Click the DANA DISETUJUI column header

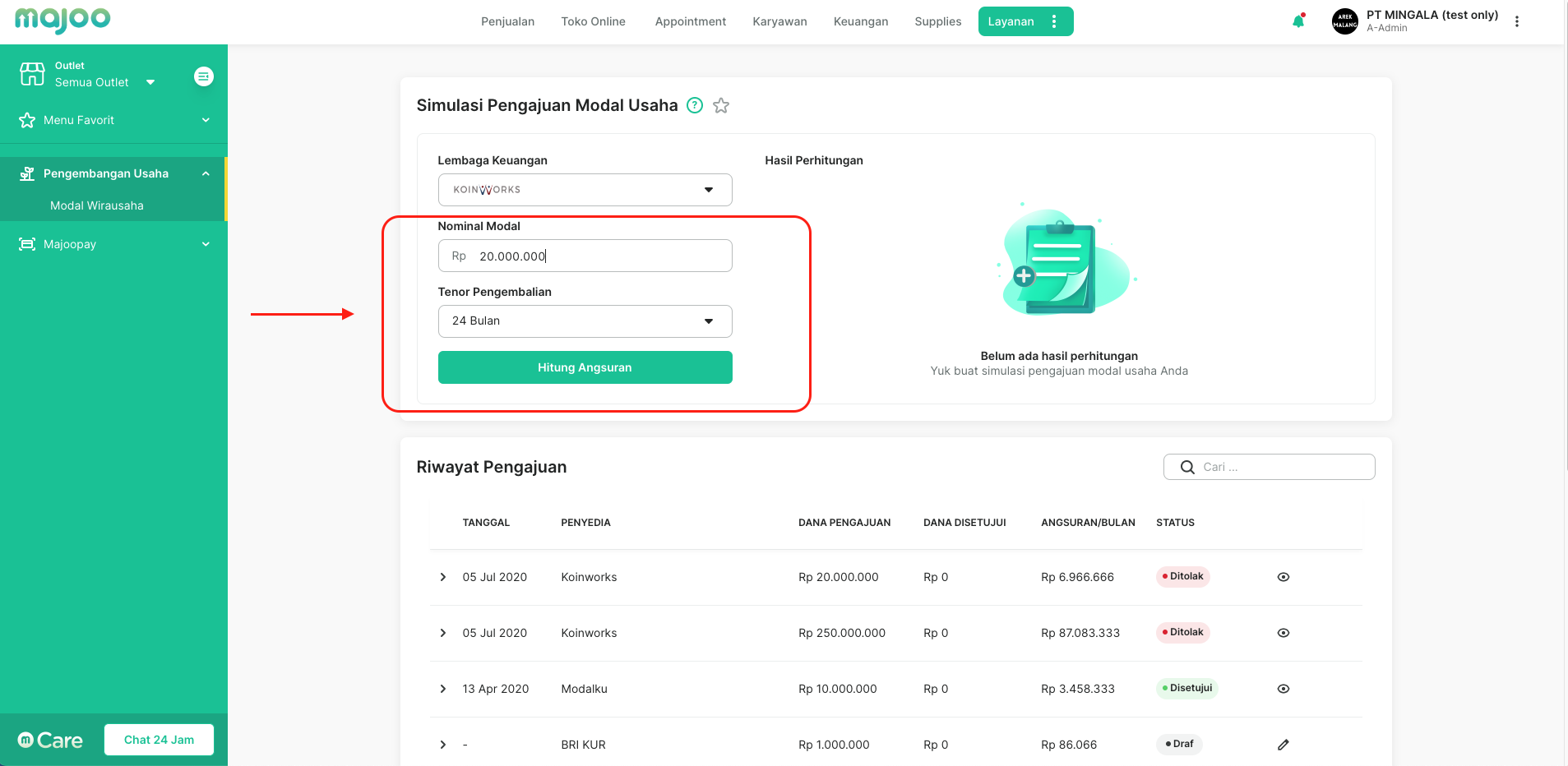click(x=964, y=523)
